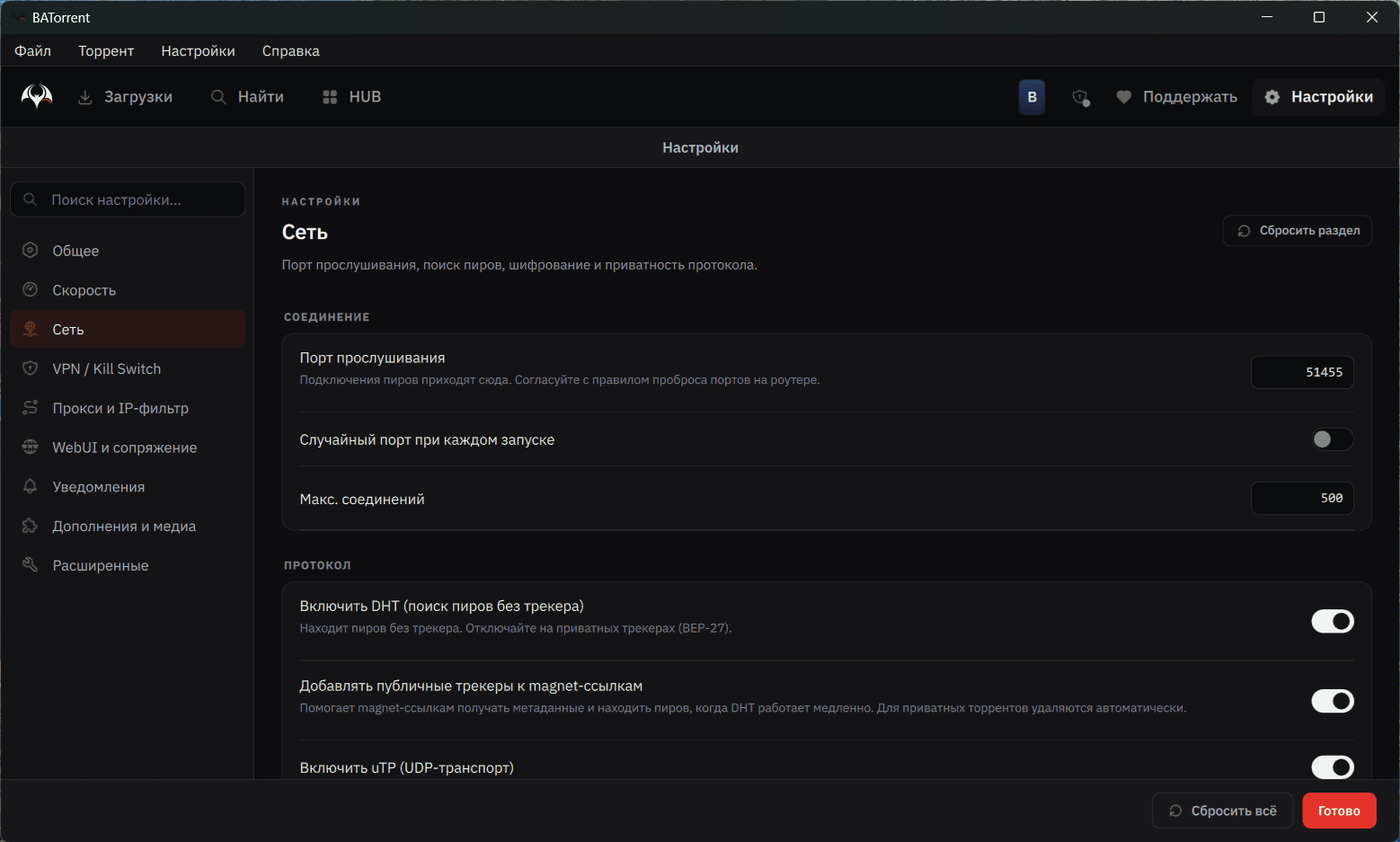Open Уведомления settings section
The image size is (1400, 842).
point(128,487)
